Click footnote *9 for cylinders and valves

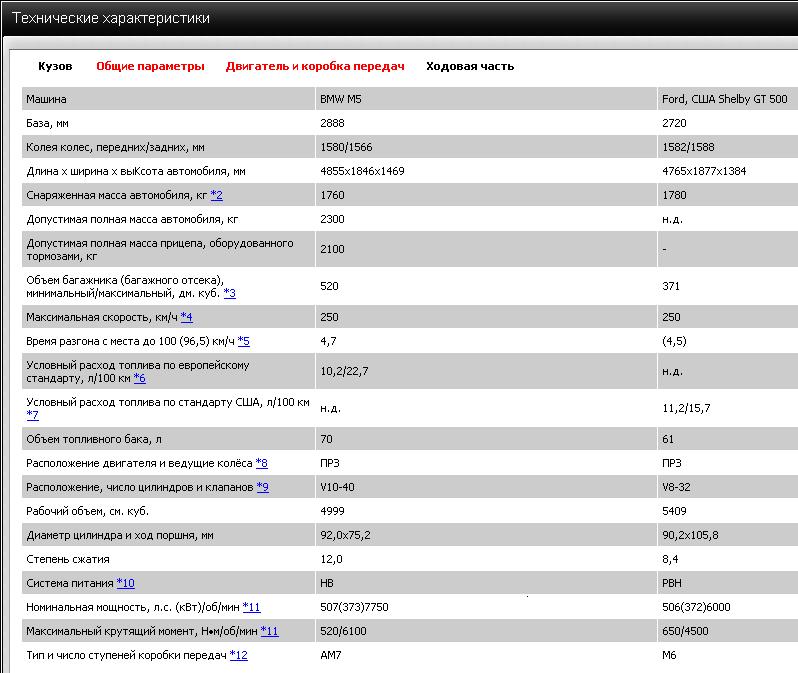(263, 487)
